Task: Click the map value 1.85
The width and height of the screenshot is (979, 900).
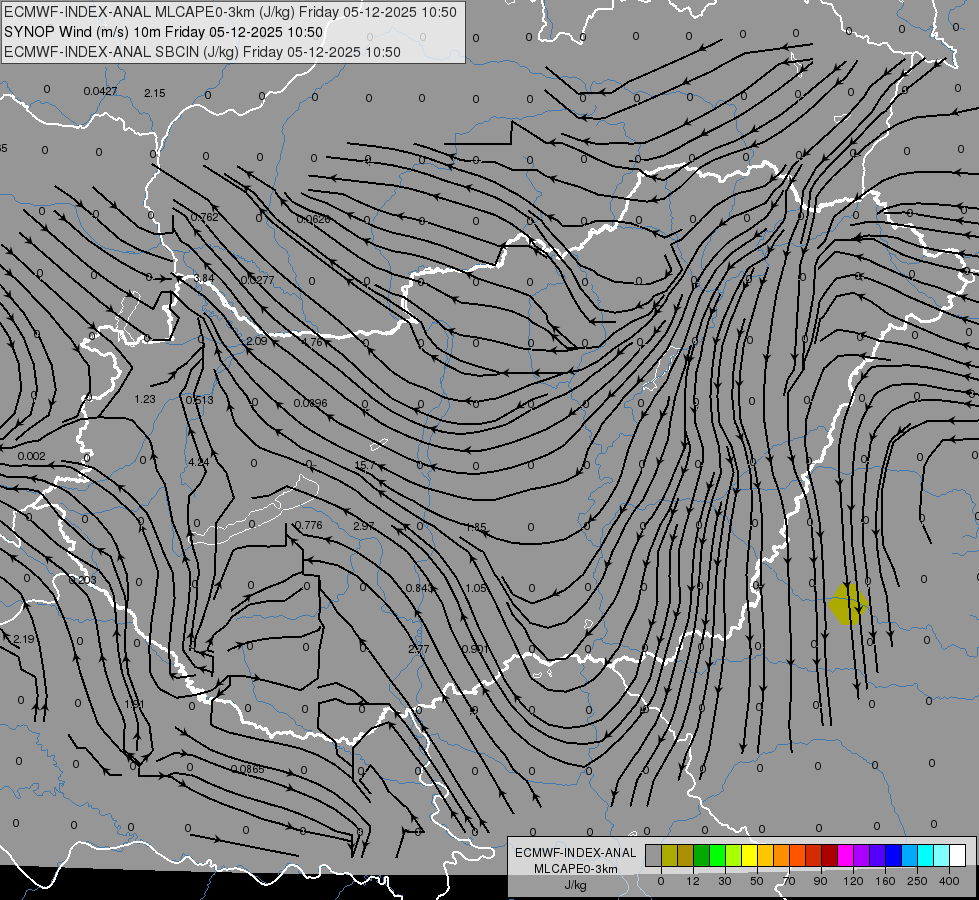Action: 476,527
